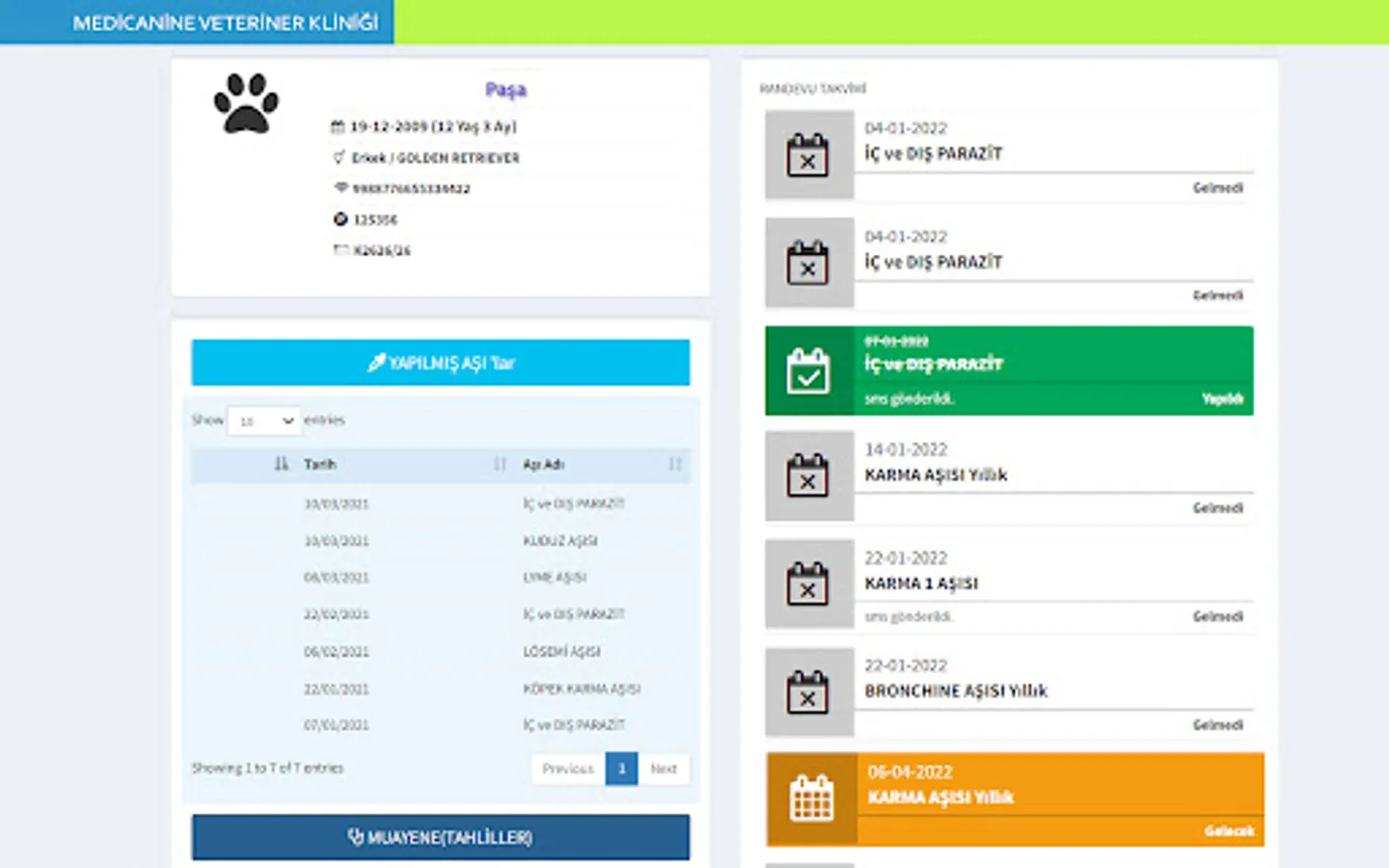Click the calendar-x icon of 14-01-2022 KARMA AŞISI
The height and width of the screenshot is (868, 1389).
click(x=808, y=475)
